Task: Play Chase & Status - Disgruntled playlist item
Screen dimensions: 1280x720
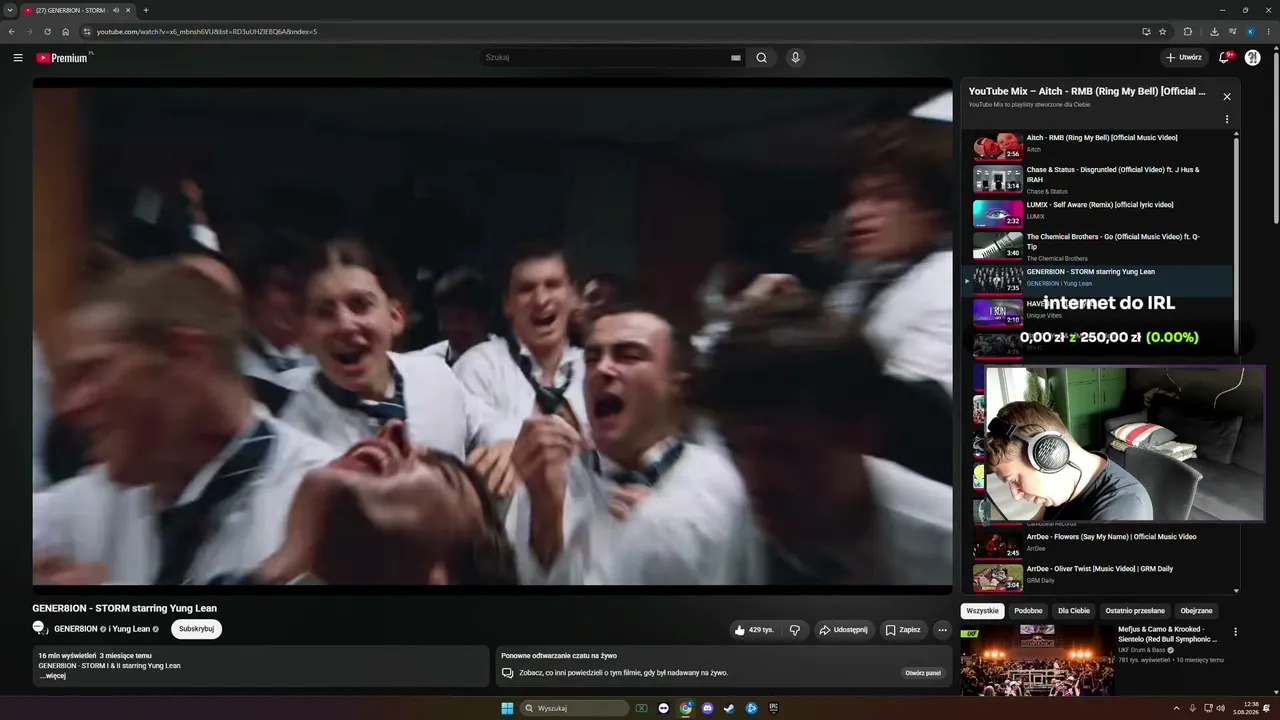Action: click(1098, 180)
